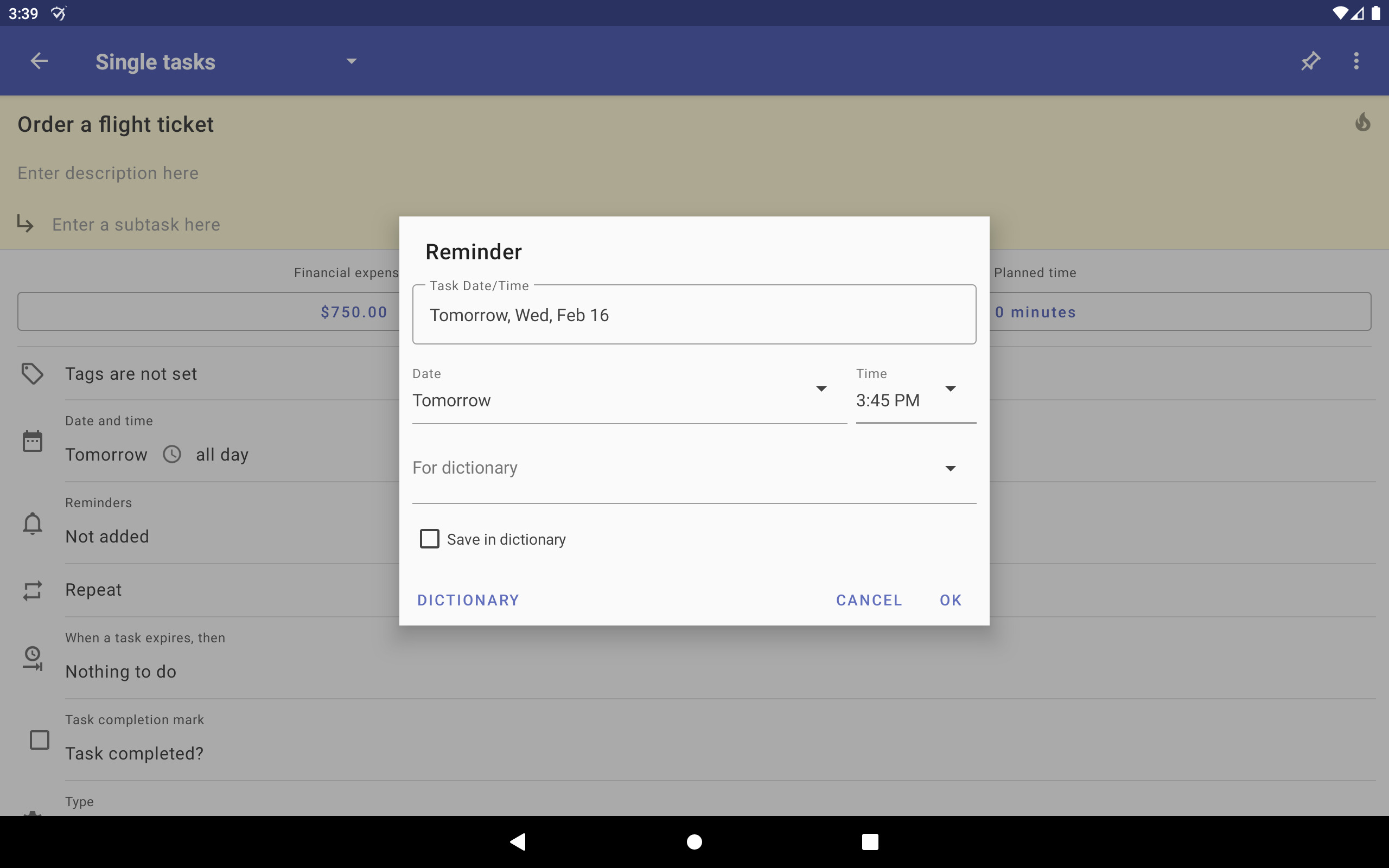Tap the Android home navigation button
Viewport: 1389px width, 868px height.
coord(694,841)
